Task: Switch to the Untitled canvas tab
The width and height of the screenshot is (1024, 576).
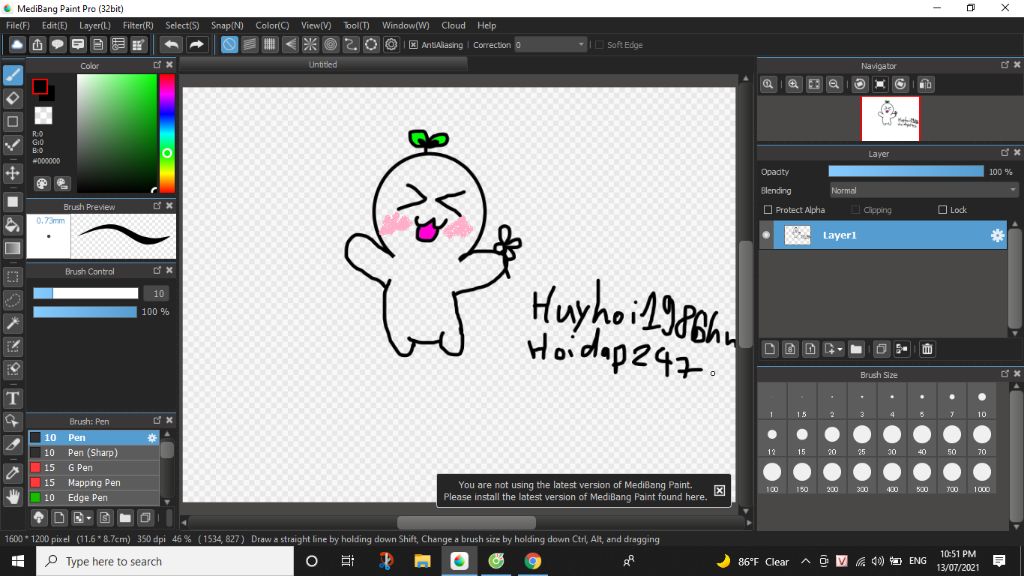Action: pos(323,65)
